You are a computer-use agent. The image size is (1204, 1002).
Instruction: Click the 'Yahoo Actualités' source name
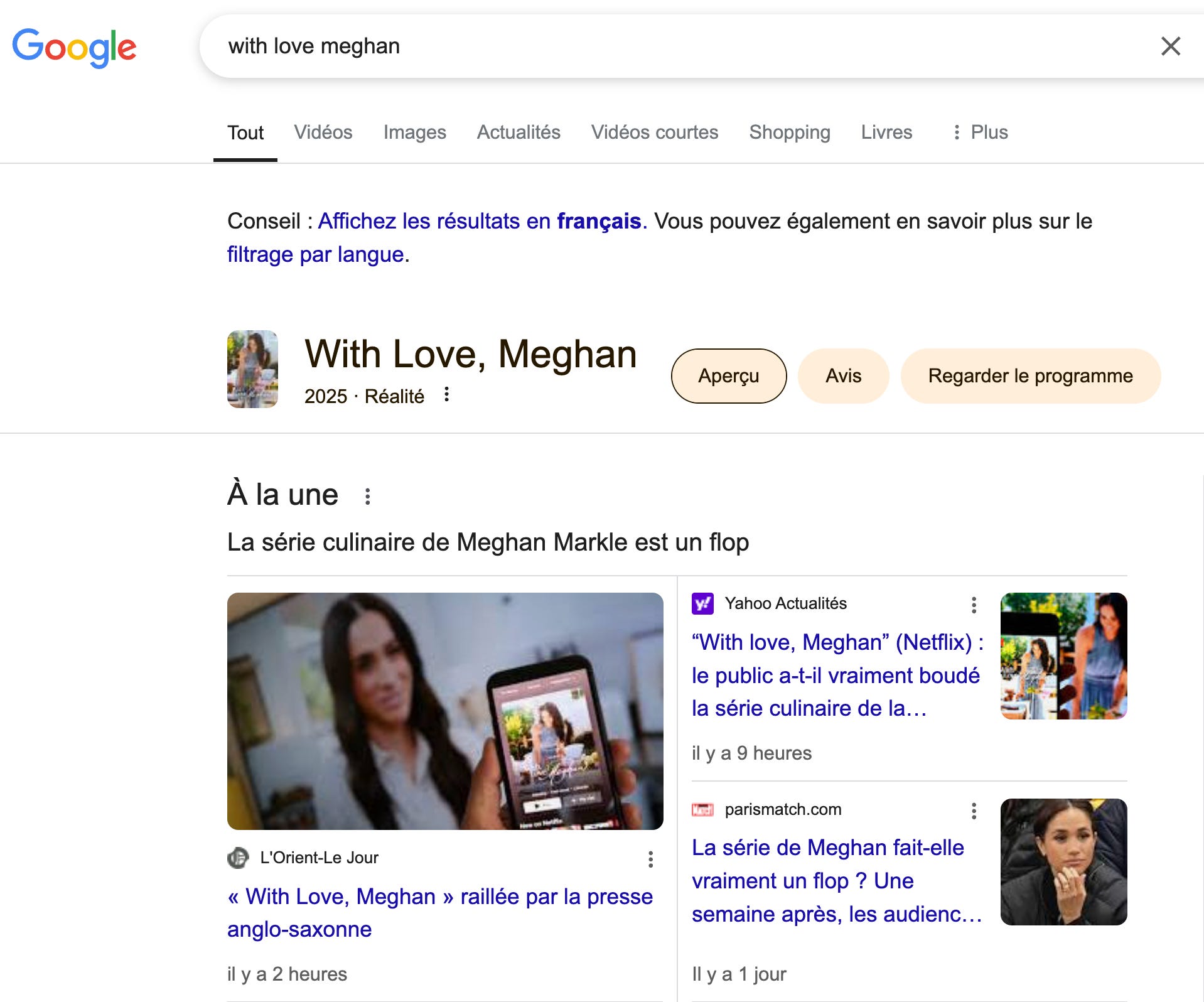(785, 603)
